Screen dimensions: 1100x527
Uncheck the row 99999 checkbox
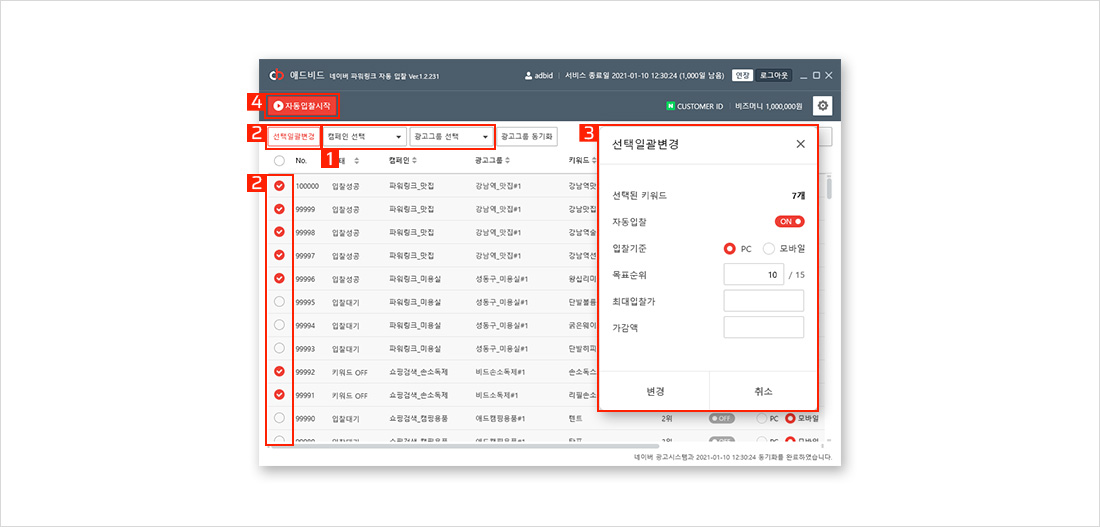pyautogui.click(x=279, y=209)
